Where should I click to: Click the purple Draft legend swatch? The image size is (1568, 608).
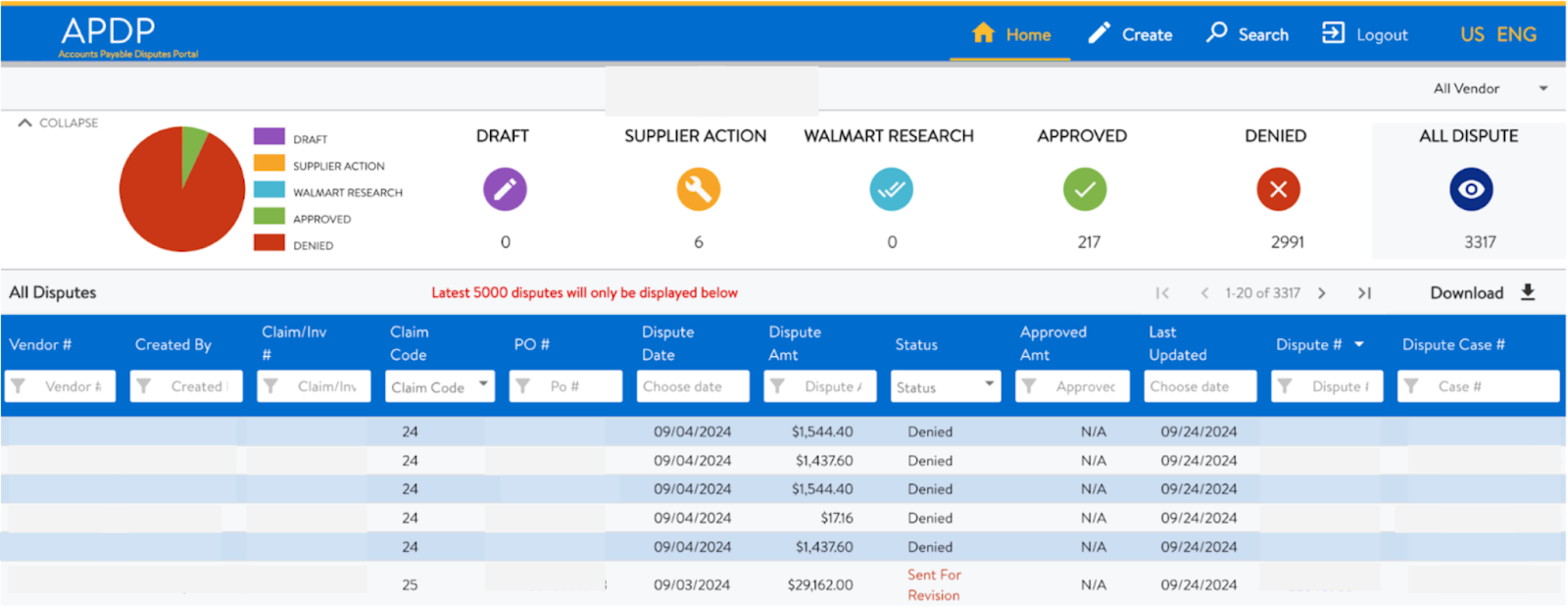(269, 136)
